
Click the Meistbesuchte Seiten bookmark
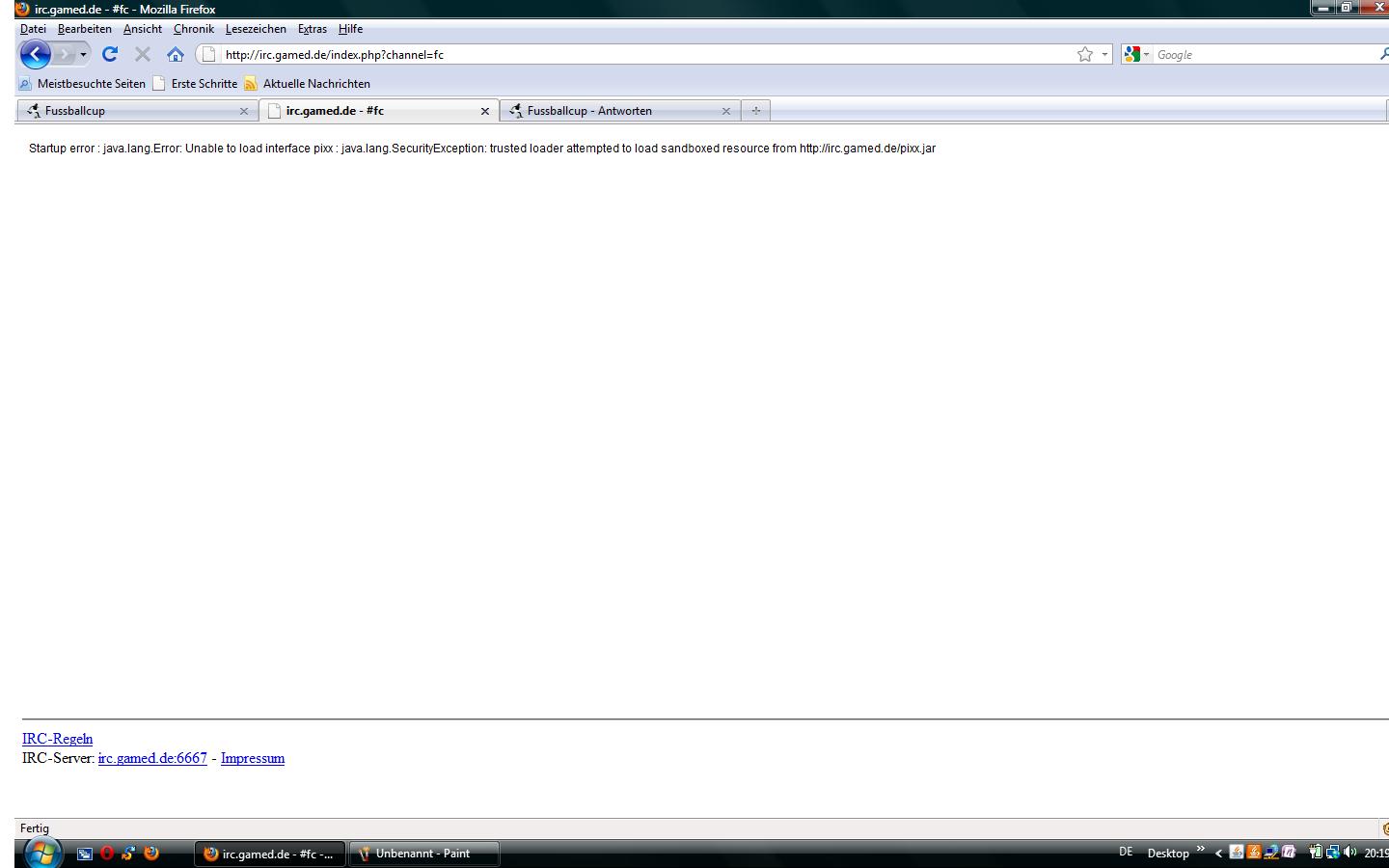tap(91, 84)
